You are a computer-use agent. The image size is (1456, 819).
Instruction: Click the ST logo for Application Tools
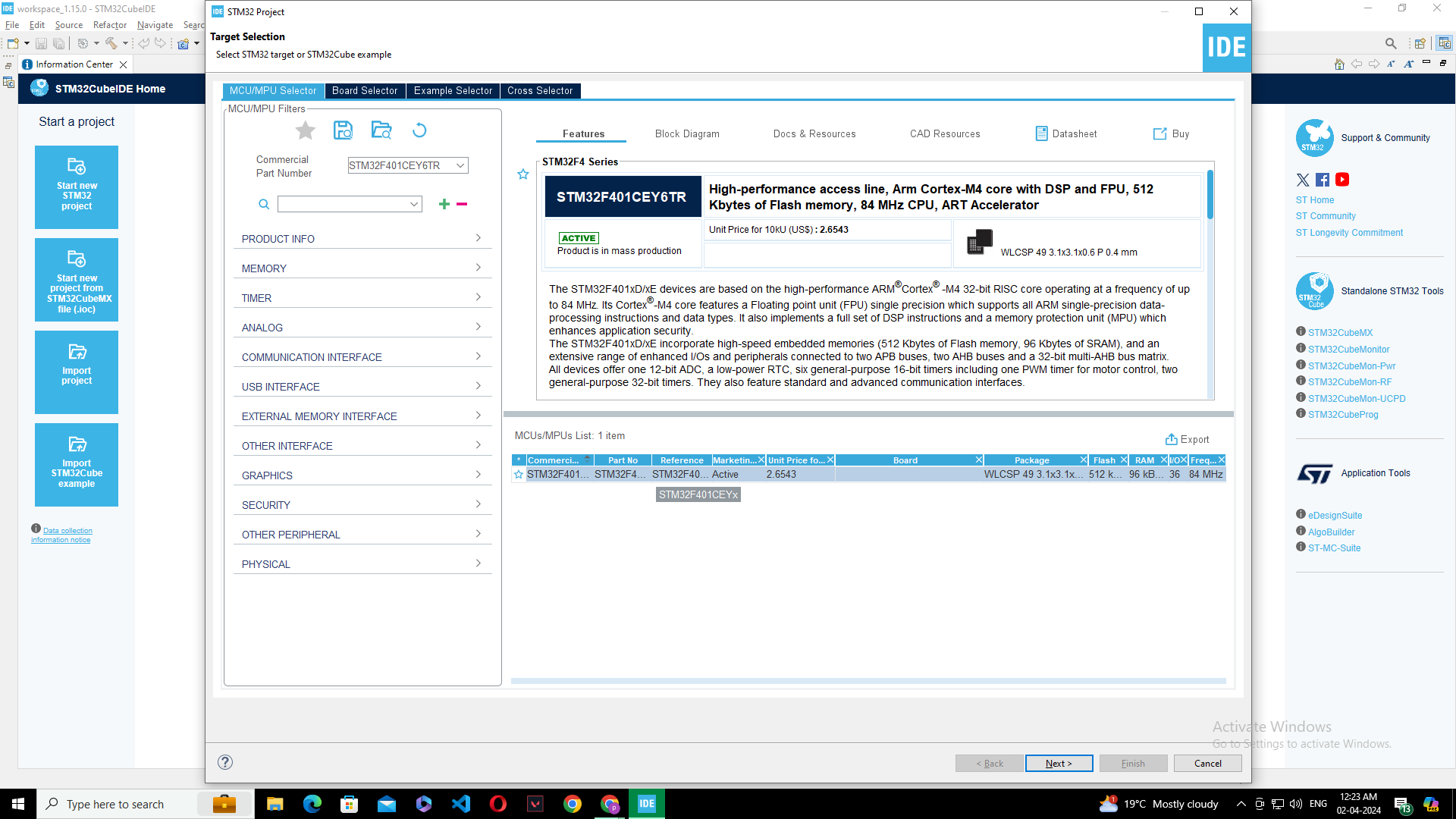click(x=1314, y=473)
